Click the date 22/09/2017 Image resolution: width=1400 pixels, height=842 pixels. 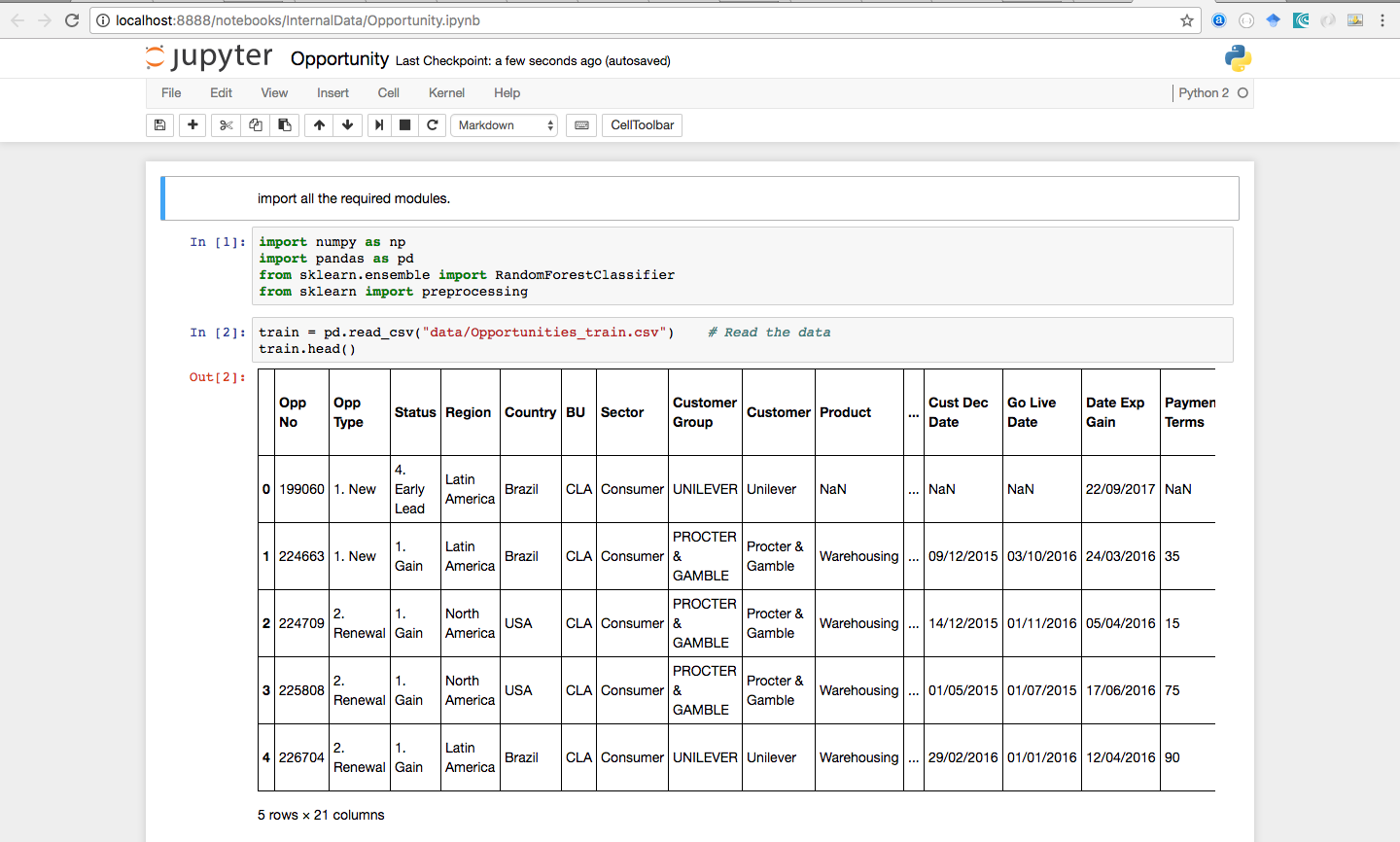[1120, 489]
